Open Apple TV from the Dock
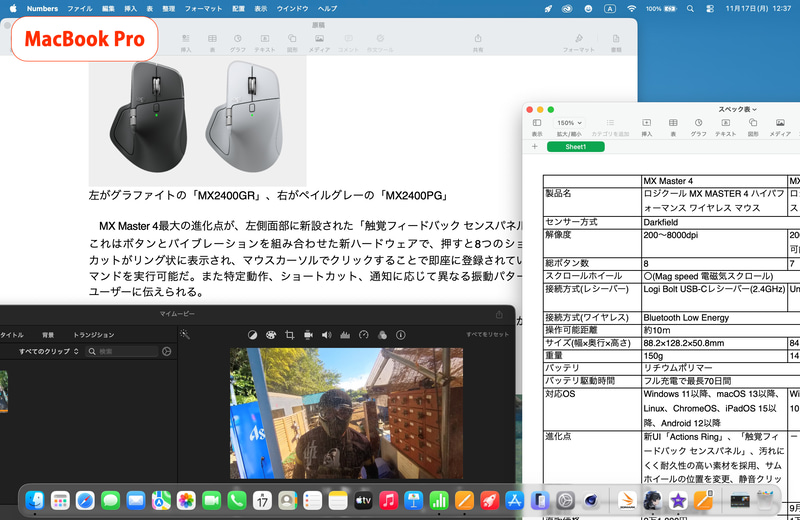The width and height of the screenshot is (800, 520). click(363, 501)
